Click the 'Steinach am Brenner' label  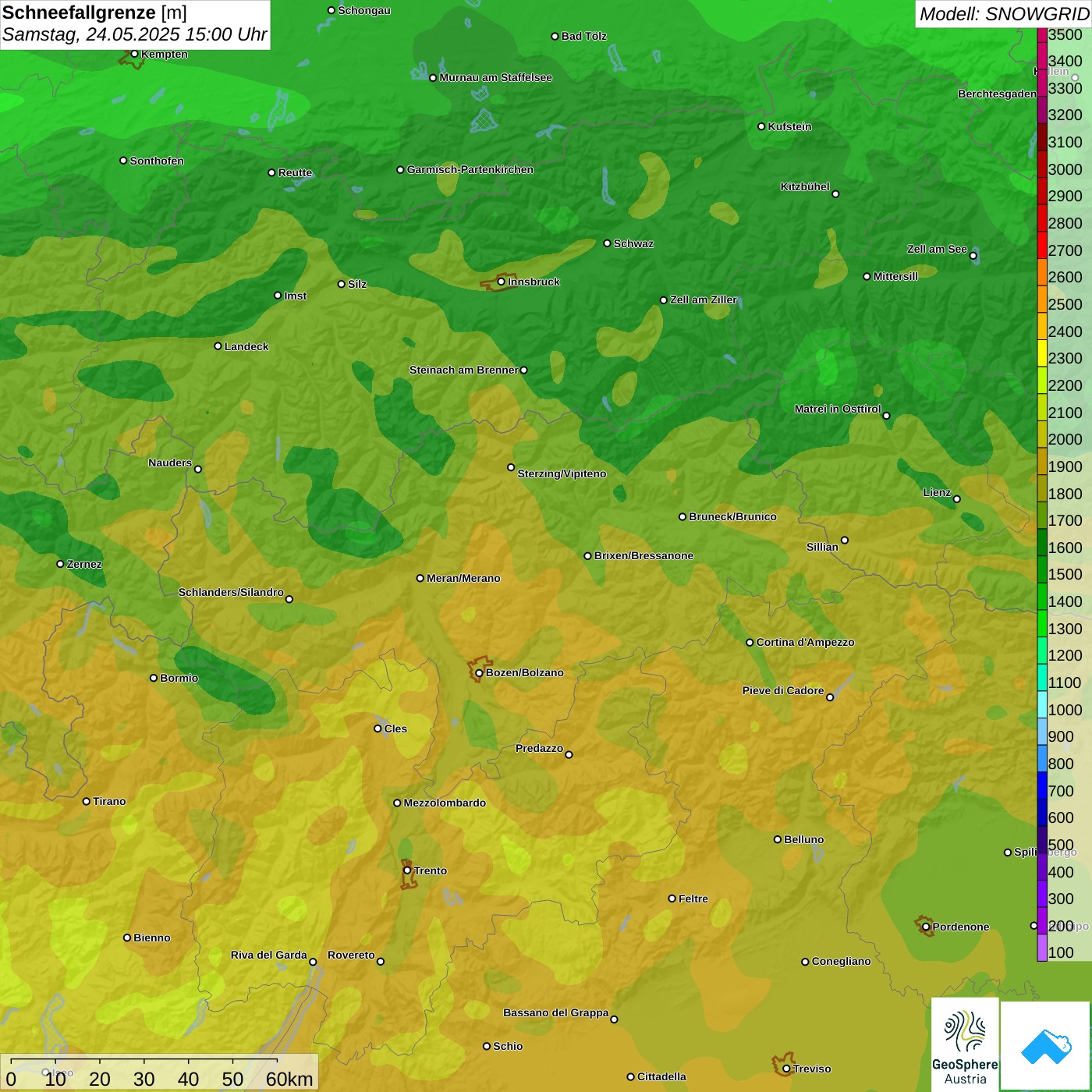pyautogui.click(x=464, y=370)
